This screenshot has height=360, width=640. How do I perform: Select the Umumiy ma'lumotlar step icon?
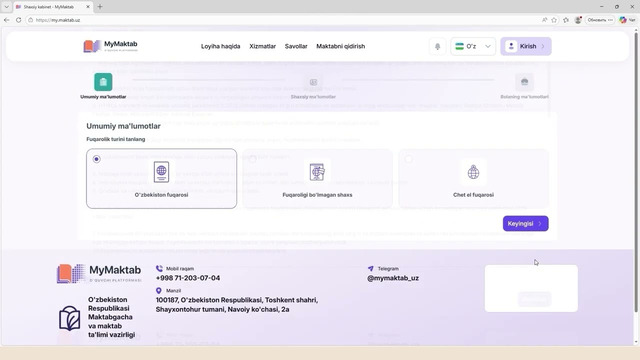pos(103,82)
